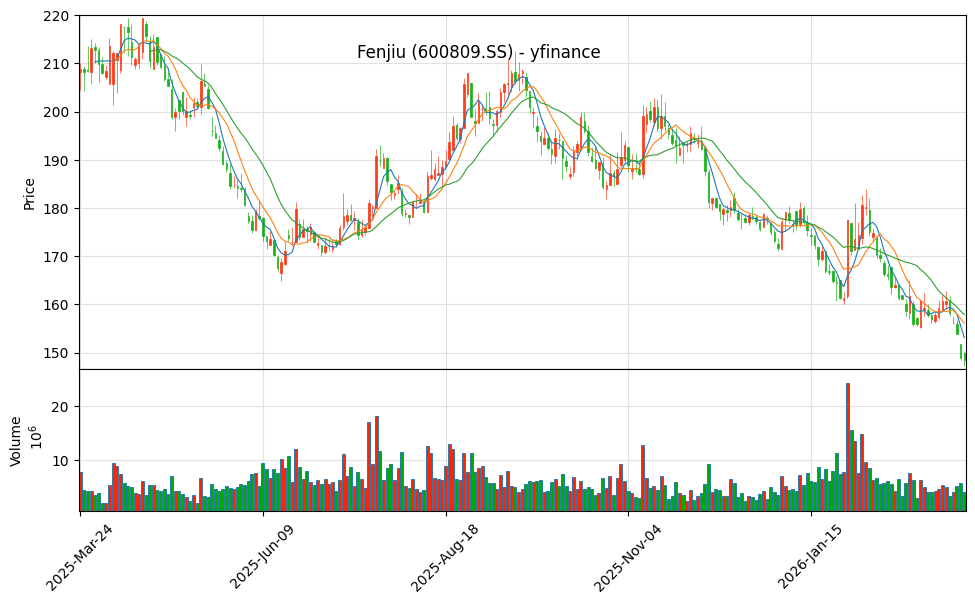The image size is (975, 604).
Task: Click the 190 price tick label
Action: click(x=57, y=160)
